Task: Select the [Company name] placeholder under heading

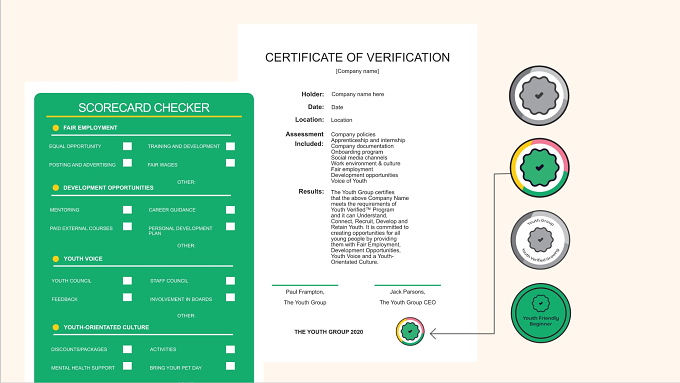Action: (x=357, y=71)
